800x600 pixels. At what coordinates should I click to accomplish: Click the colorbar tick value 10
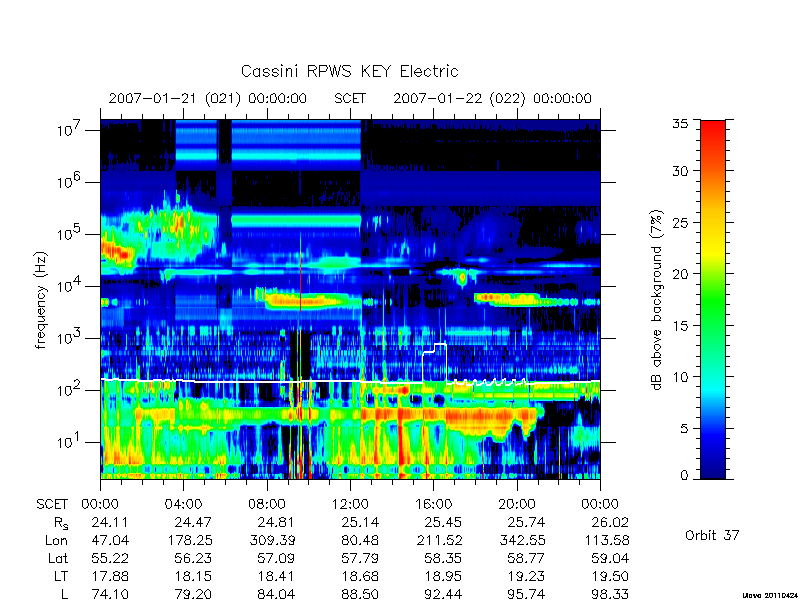[680, 377]
